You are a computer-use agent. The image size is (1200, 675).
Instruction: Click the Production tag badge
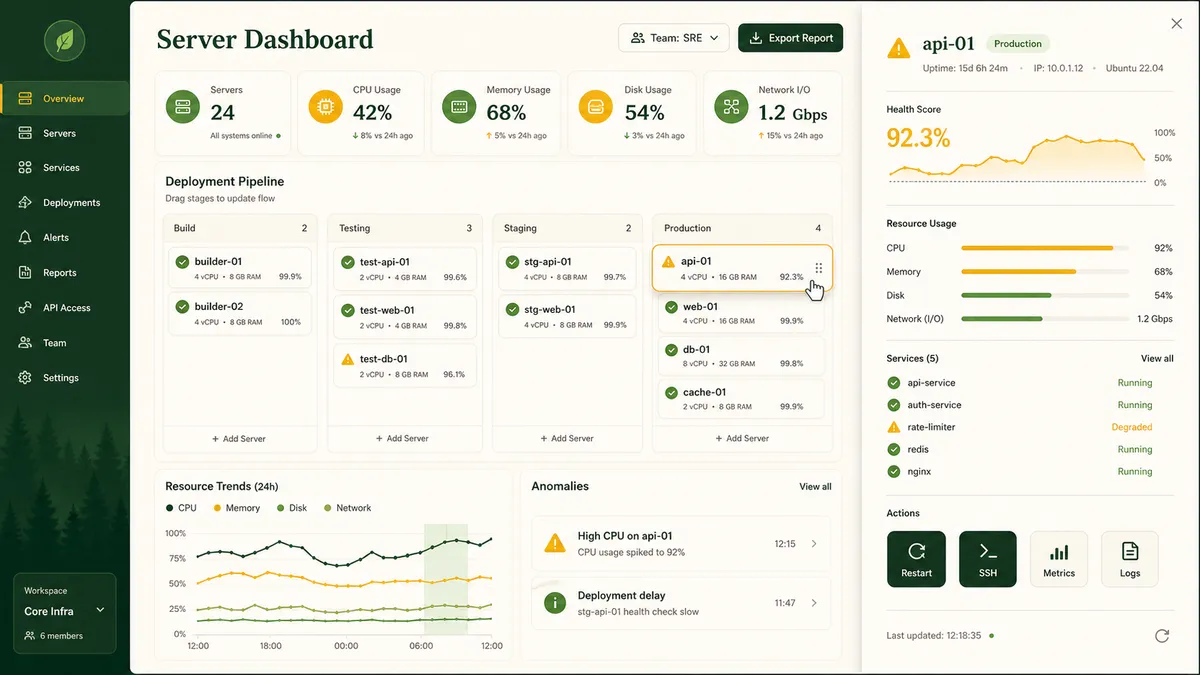click(x=1018, y=44)
